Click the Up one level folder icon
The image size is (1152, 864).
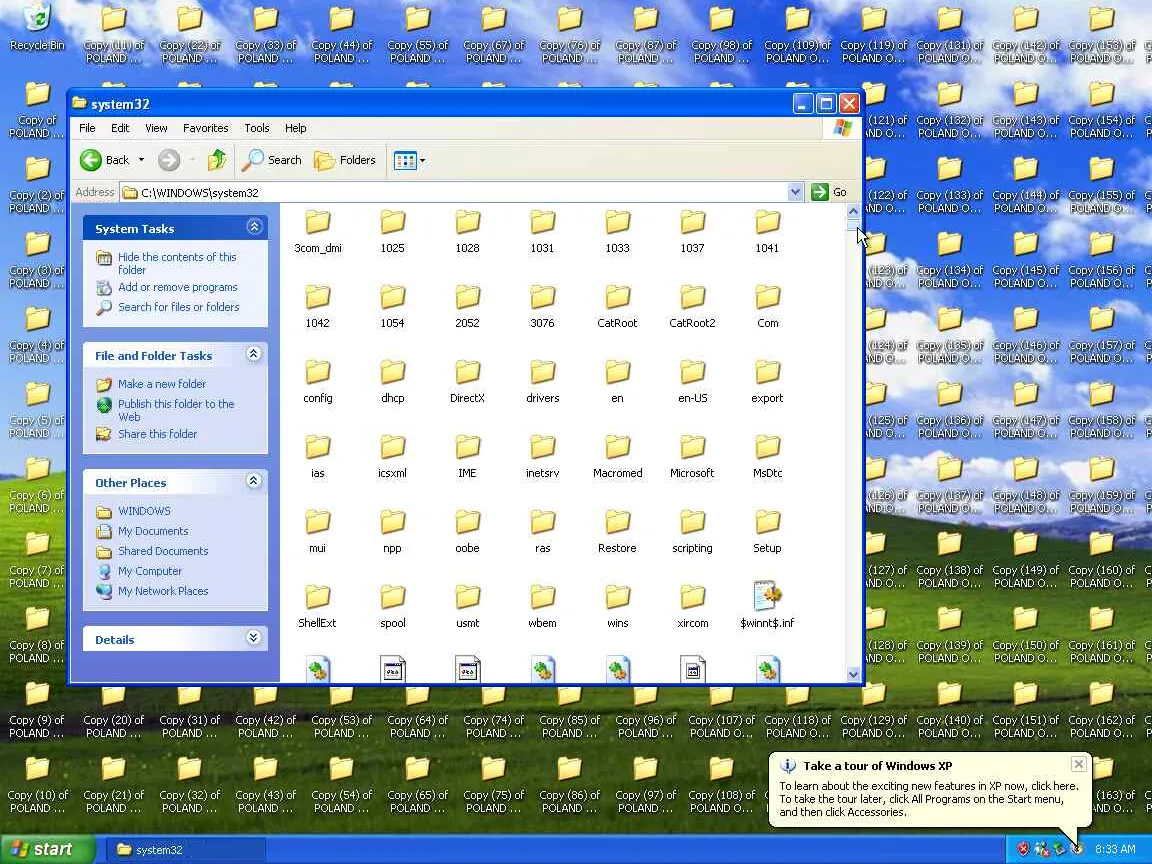click(x=217, y=160)
